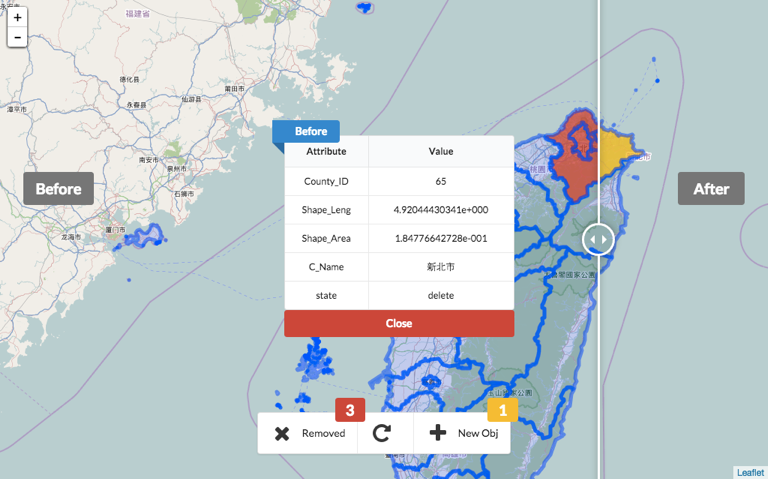This screenshot has width=768, height=479.
Task: Click the Shape_Area attribute cell
Action: point(326,239)
